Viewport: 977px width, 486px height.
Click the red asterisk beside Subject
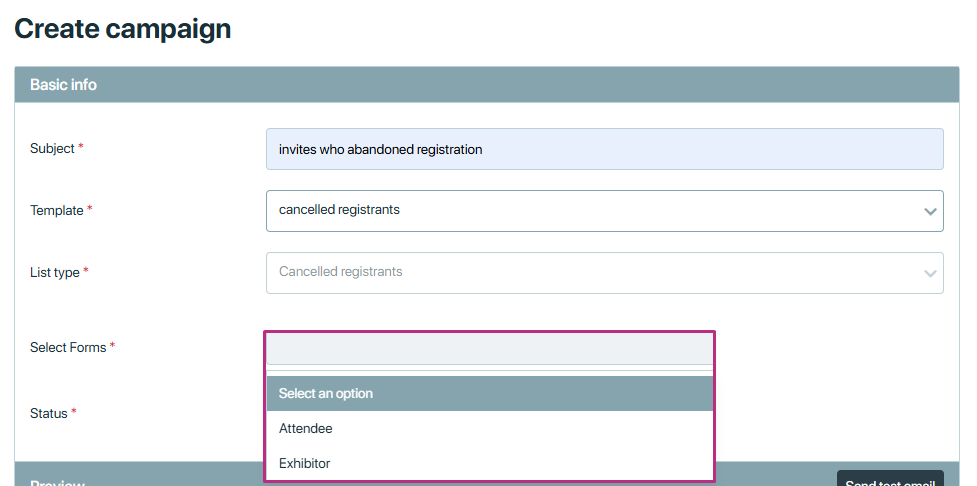pyautogui.click(x=80, y=148)
